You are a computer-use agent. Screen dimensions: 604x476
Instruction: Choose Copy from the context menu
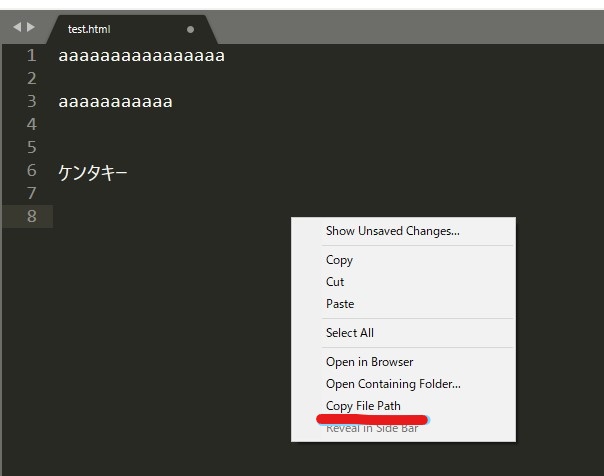(x=403, y=260)
